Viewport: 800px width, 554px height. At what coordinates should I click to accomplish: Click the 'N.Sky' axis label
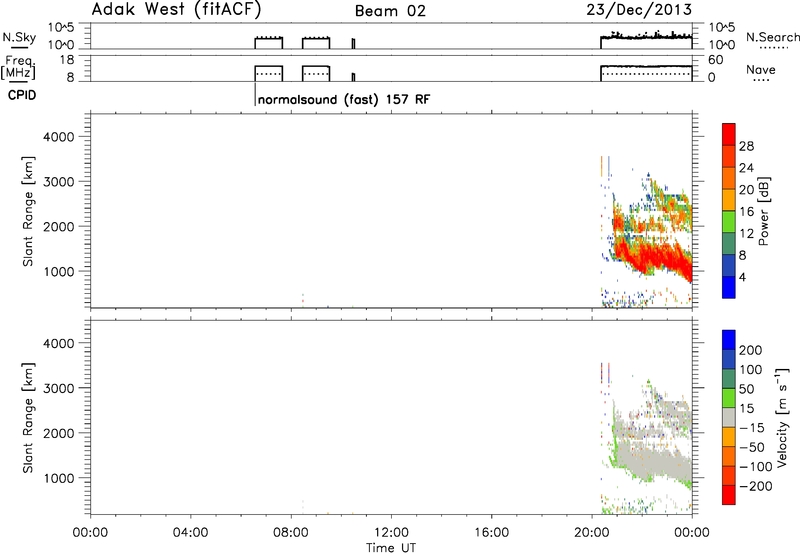pyautogui.click(x=19, y=37)
